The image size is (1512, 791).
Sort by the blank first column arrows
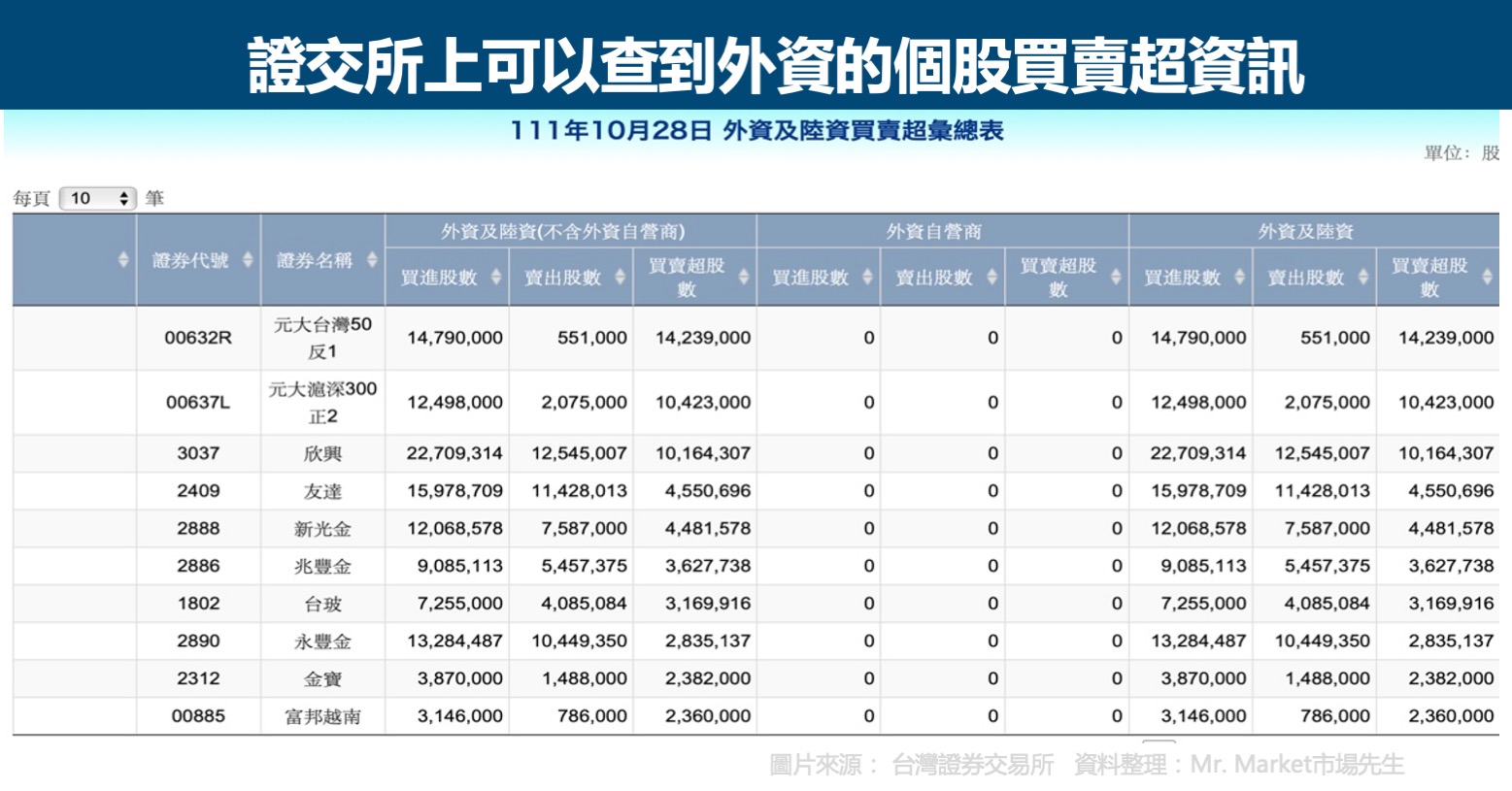[x=123, y=260]
